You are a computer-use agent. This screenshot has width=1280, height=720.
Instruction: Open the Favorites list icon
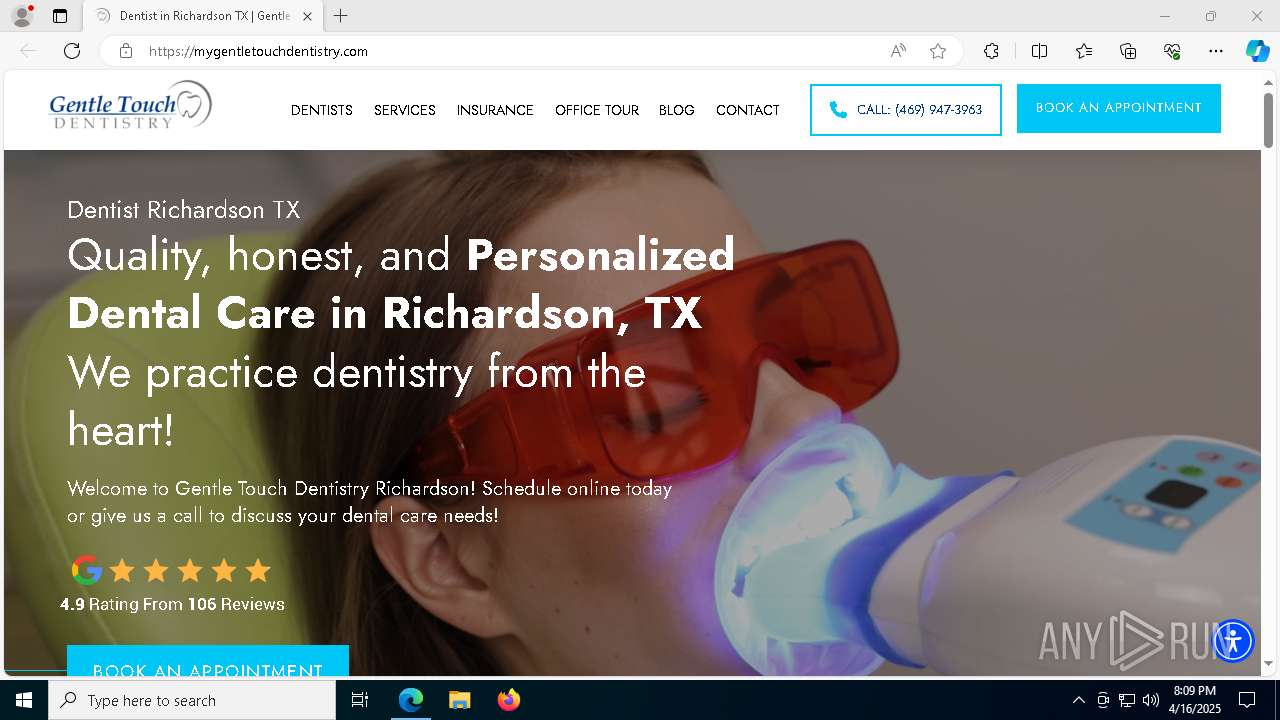(x=1084, y=51)
